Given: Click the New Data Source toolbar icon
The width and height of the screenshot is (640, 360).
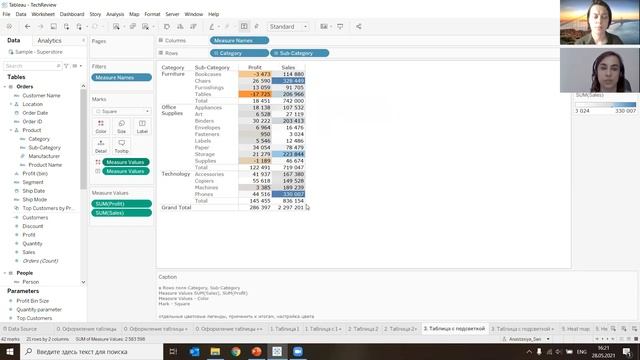Looking at the screenshot, I should click(66, 27).
